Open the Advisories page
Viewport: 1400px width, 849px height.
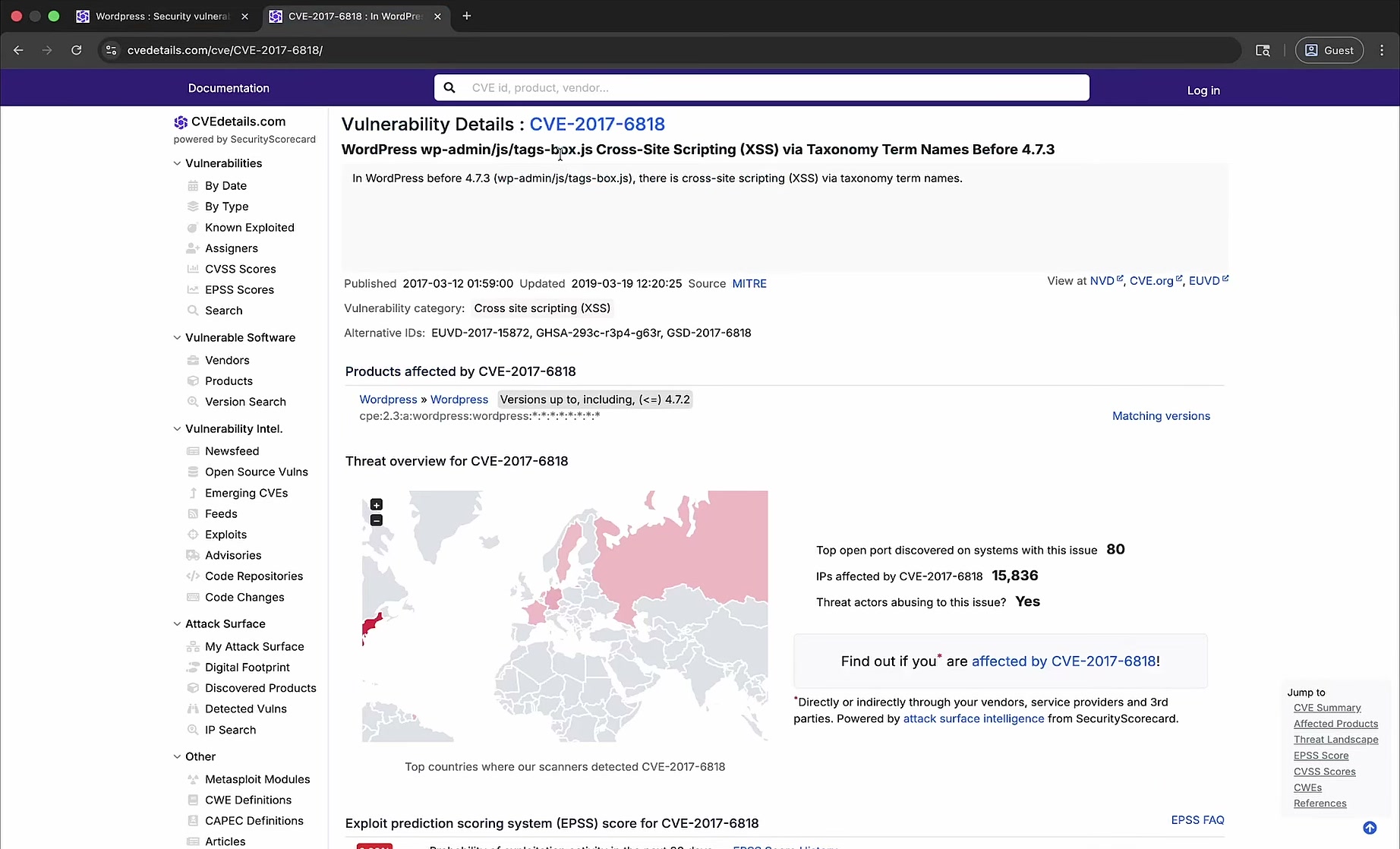(233, 555)
